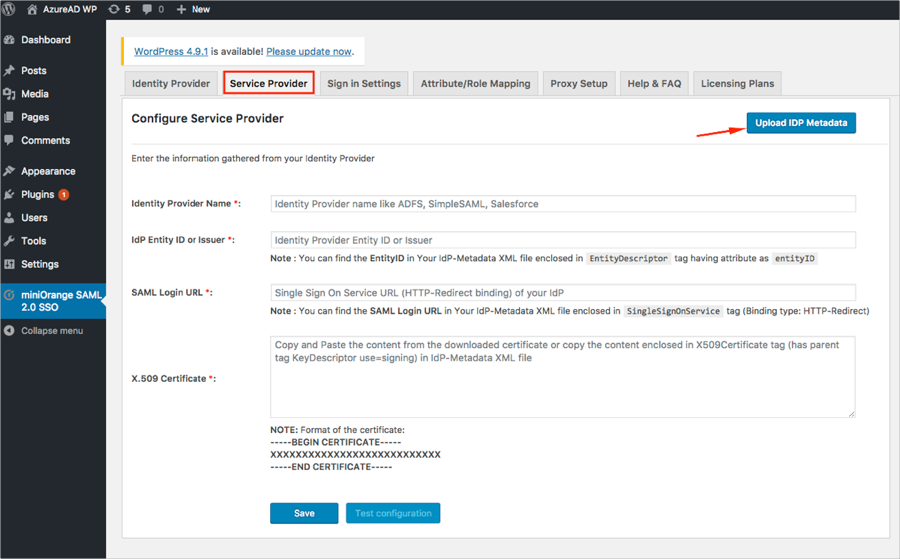Open the AzureAD WP home icon
Screen dimensions: 900x559
click(x=33, y=9)
